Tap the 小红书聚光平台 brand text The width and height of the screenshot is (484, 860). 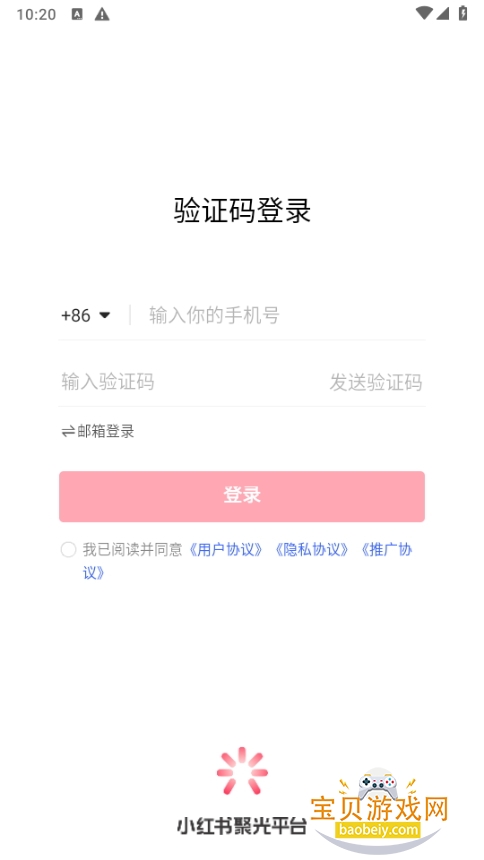pos(241,825)
